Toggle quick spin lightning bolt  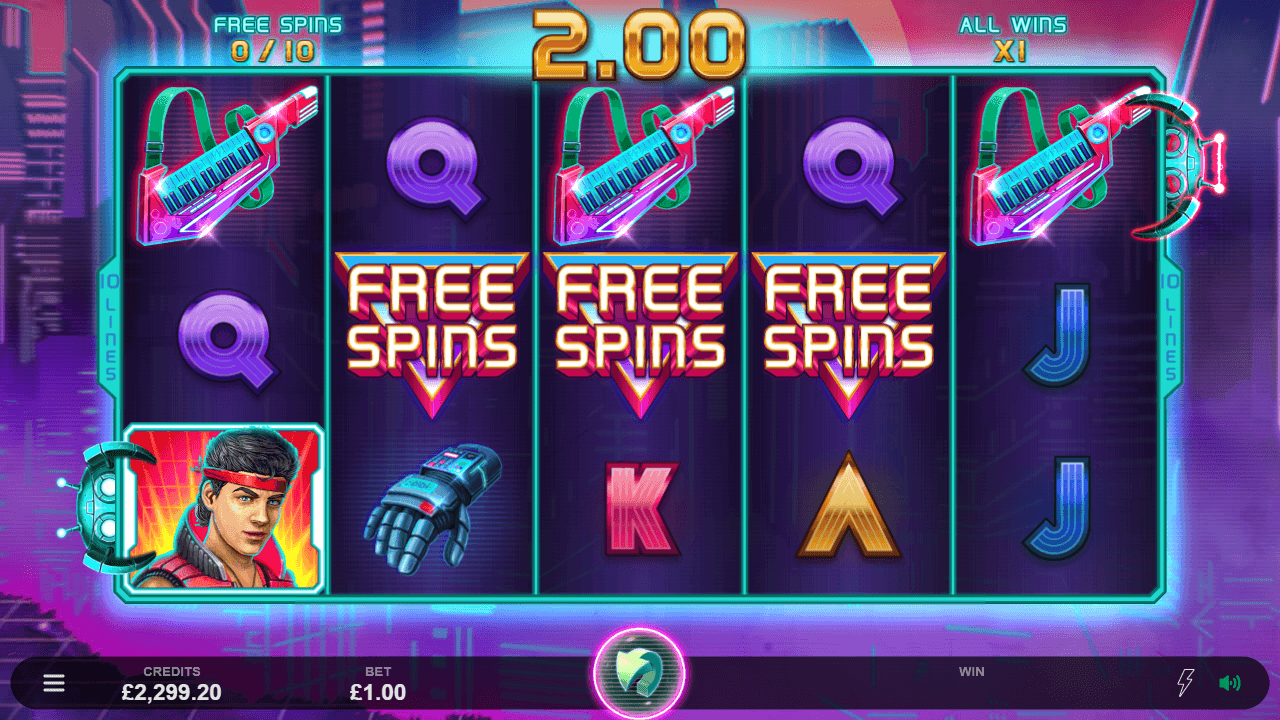pos(1185,683)
